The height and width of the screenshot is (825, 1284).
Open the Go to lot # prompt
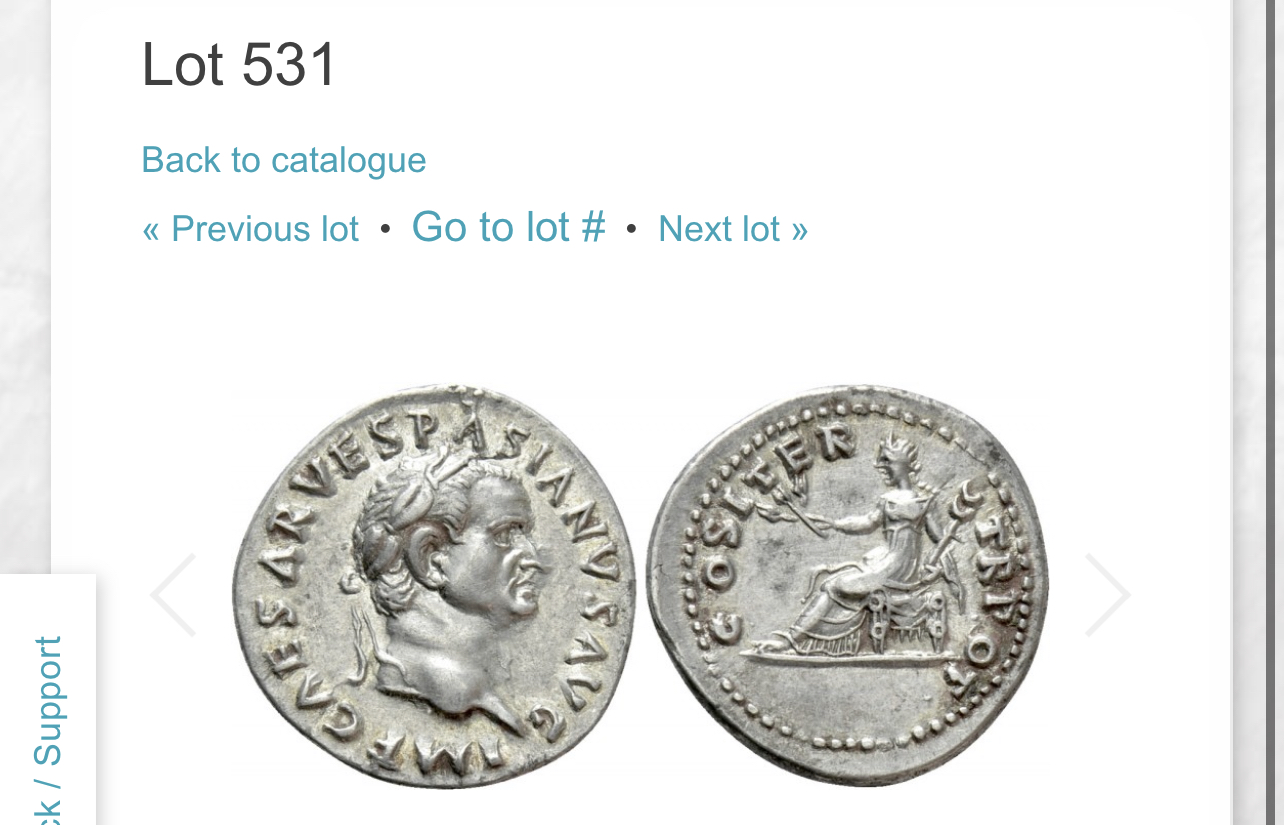[509, 226]
